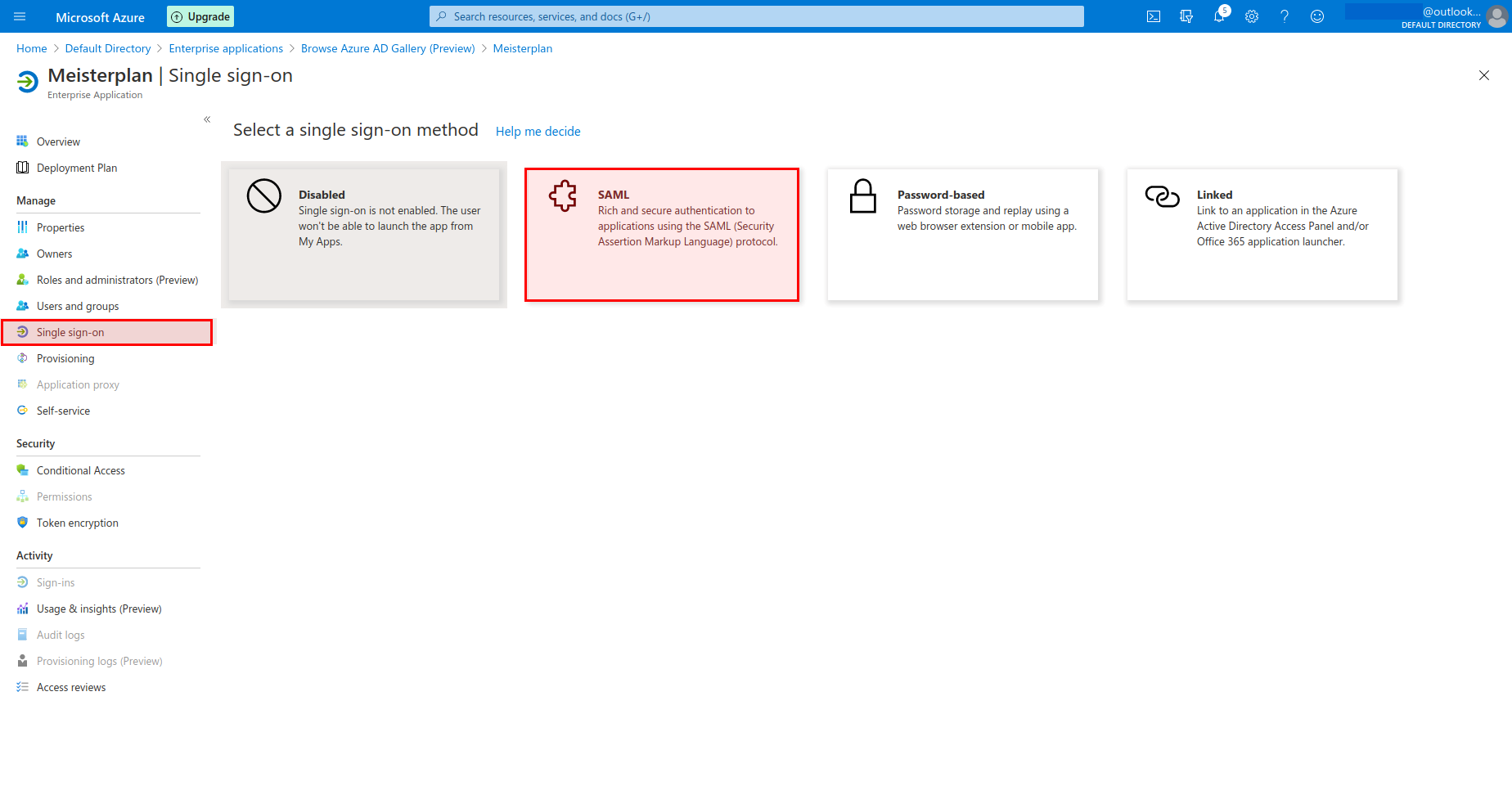Click Help me decide link
Viewport: 1512px width, 786px height.
pos(538,131)
